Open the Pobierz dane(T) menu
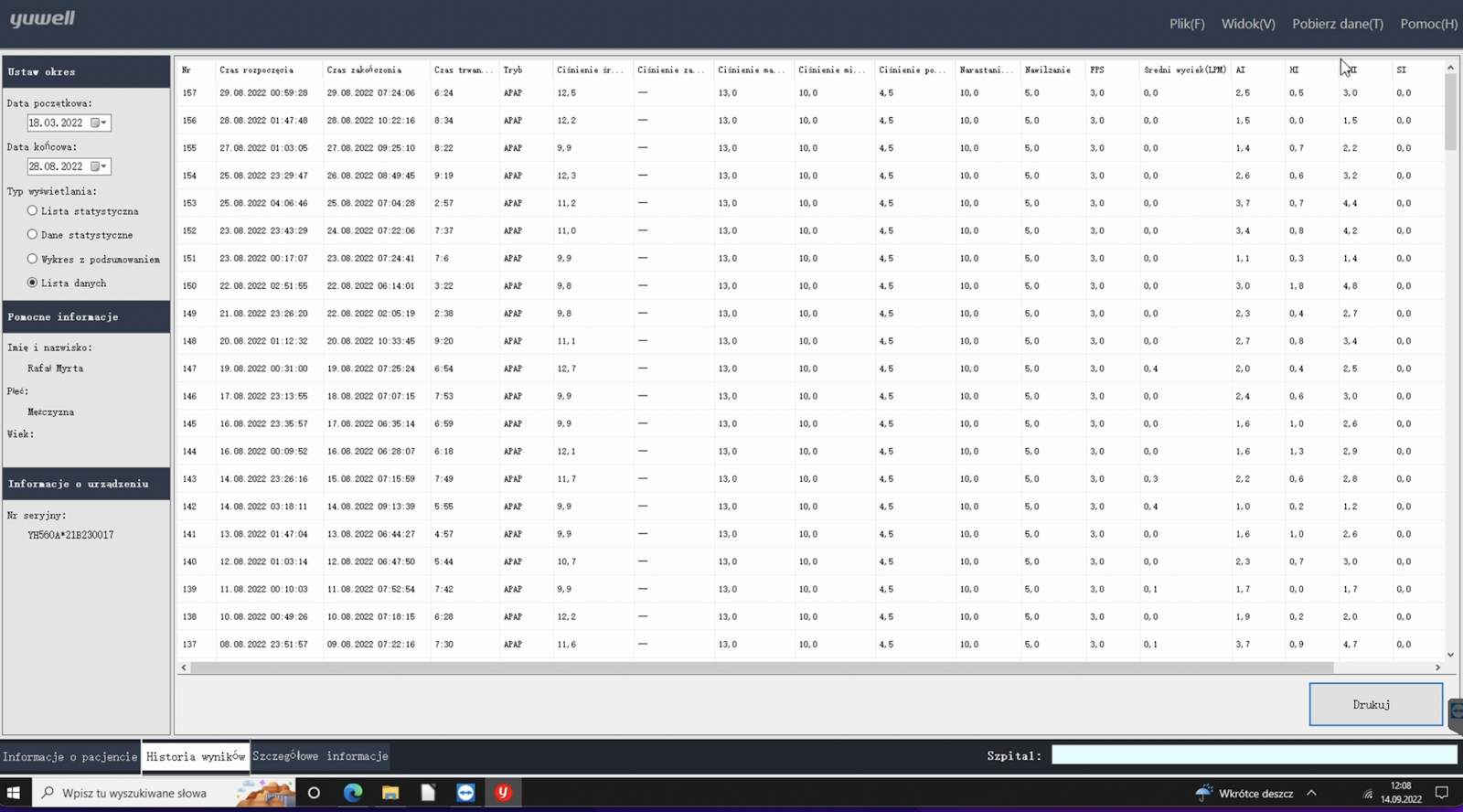1463x812 pixels. point(1337,24)
